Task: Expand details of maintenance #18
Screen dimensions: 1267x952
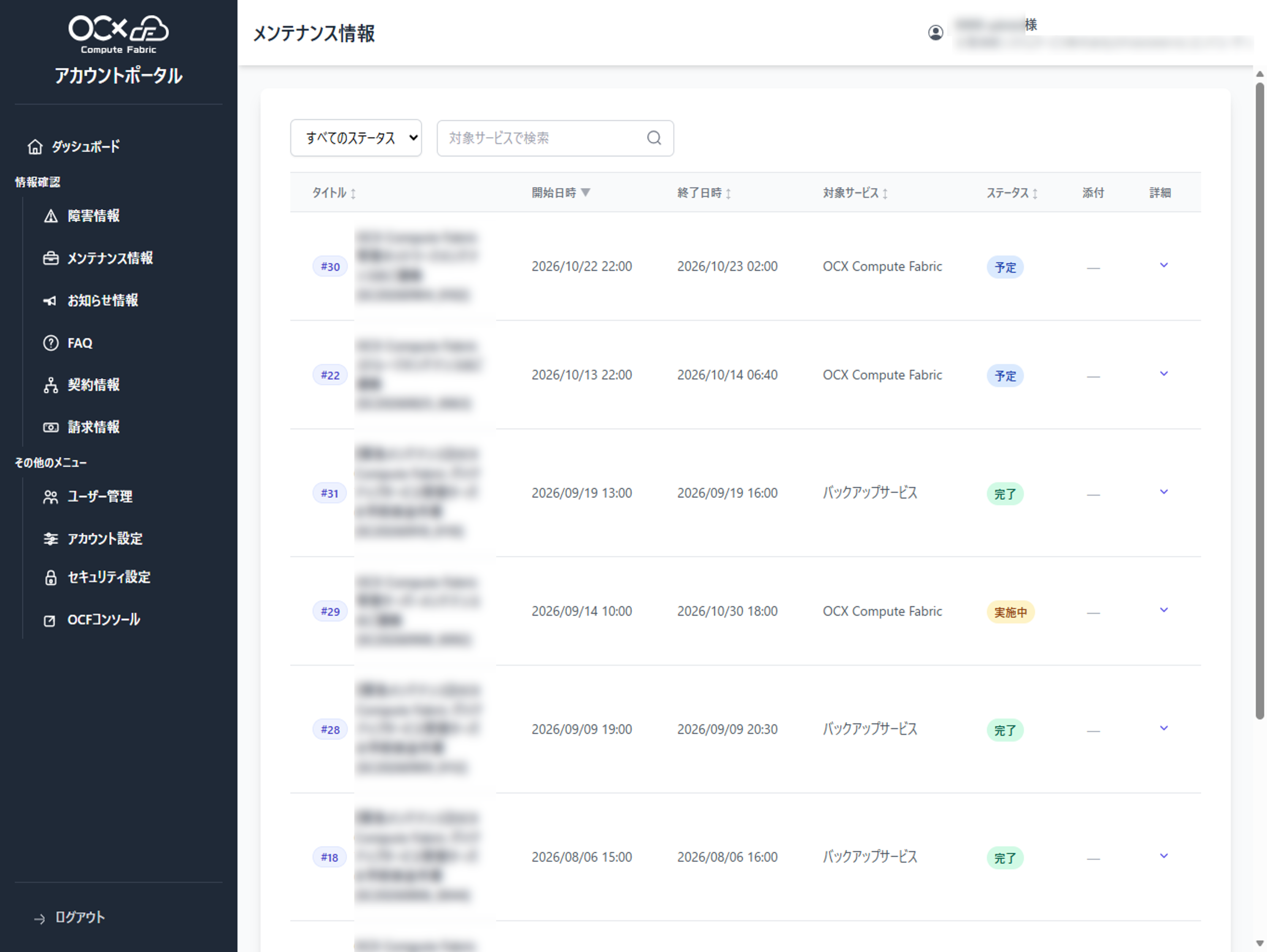Action: coord(1164,856)
